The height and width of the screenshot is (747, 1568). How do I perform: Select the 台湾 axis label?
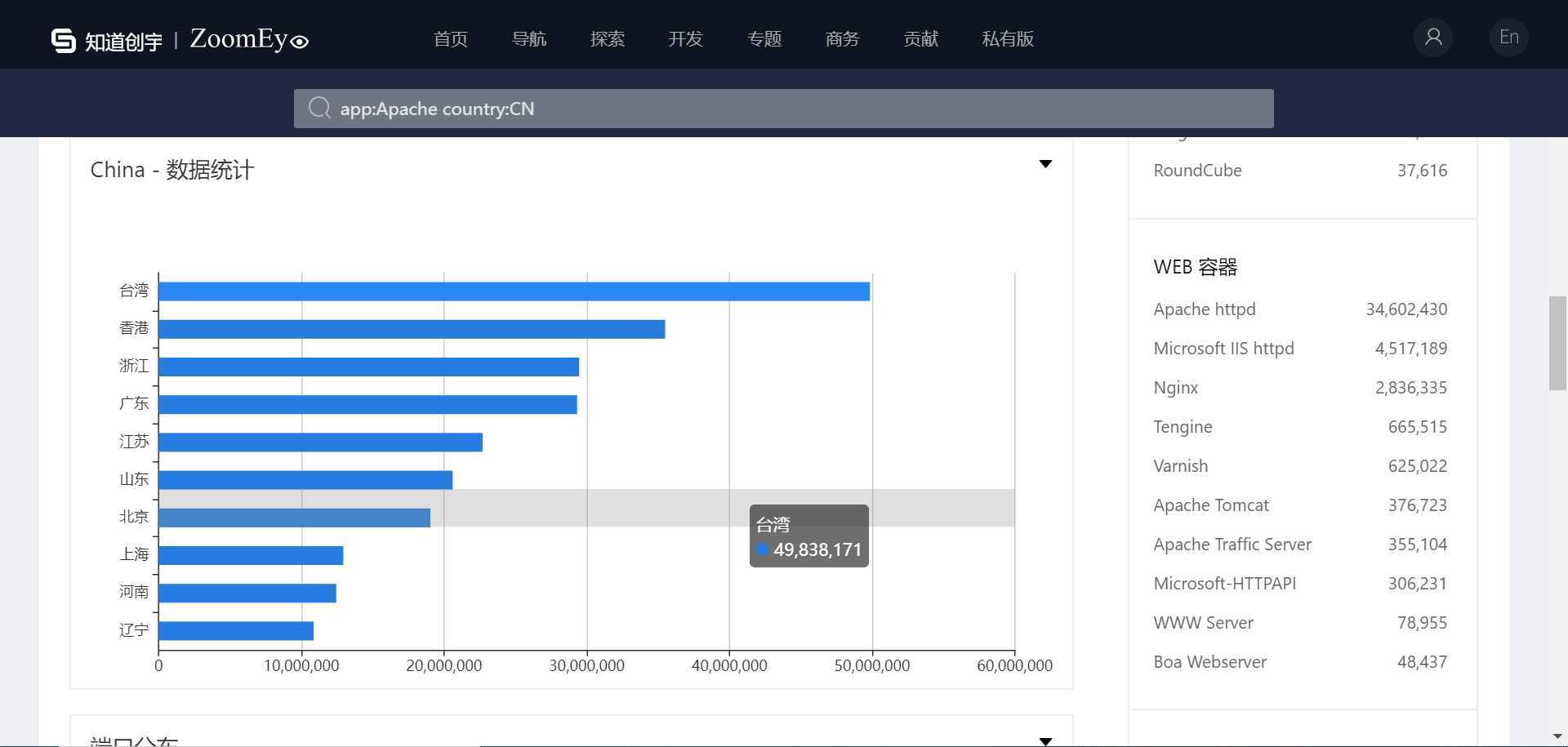click(134, 291)
